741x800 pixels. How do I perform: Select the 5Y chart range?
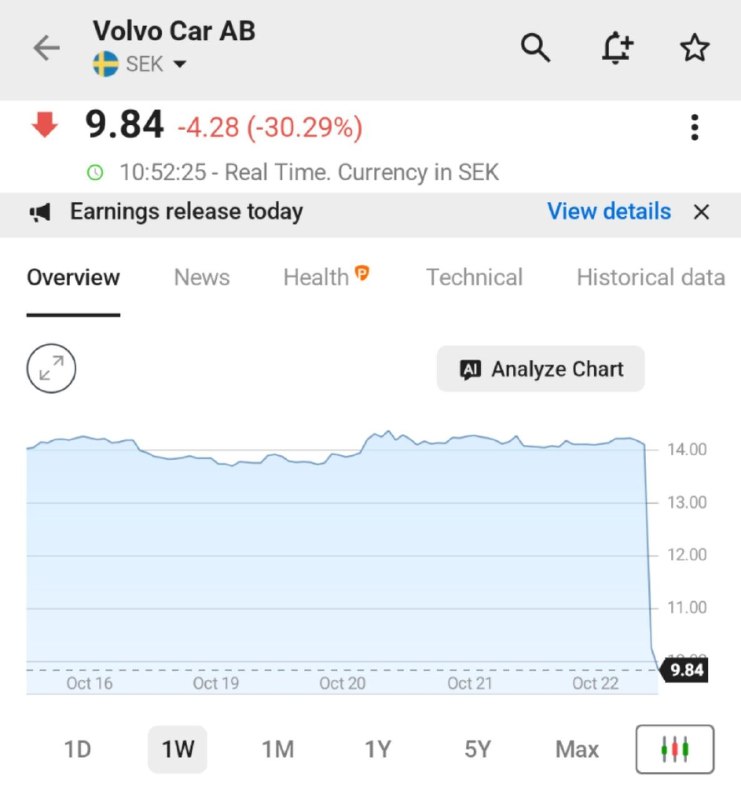pos(477,749)
